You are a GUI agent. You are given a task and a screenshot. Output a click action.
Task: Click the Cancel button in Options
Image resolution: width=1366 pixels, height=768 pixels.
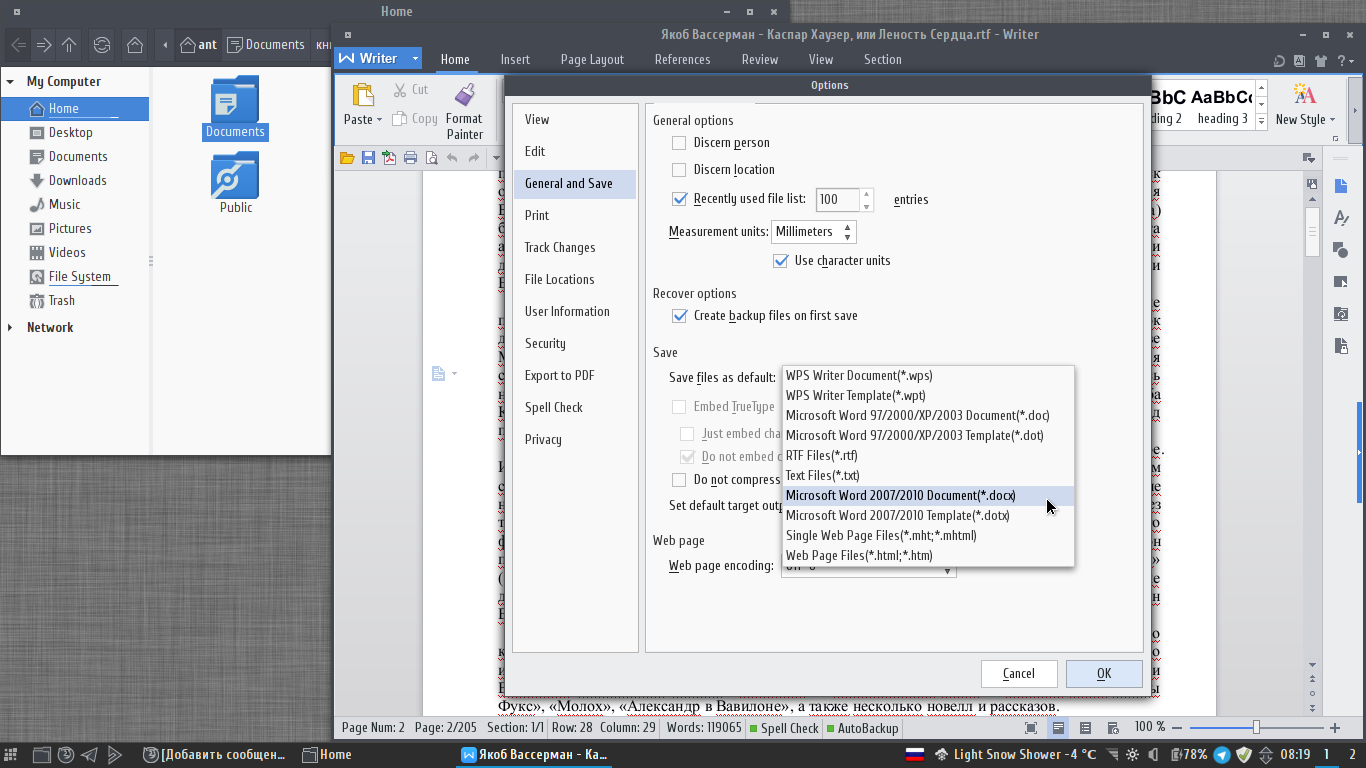point(1019,674)
